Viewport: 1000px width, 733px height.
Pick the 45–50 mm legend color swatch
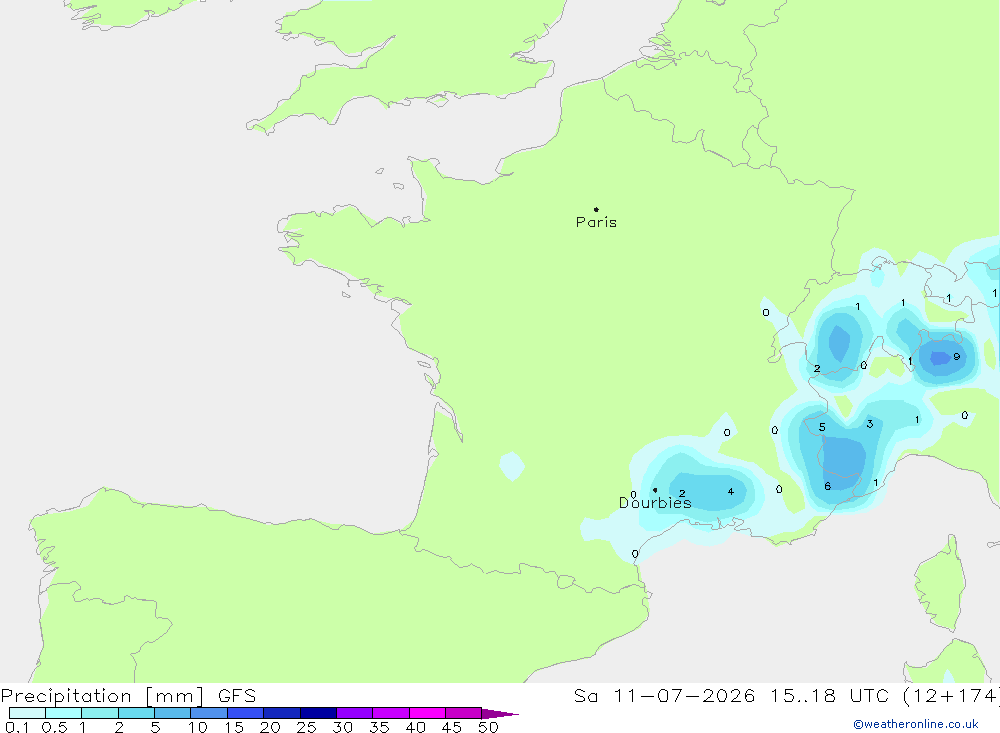point(463,713)
